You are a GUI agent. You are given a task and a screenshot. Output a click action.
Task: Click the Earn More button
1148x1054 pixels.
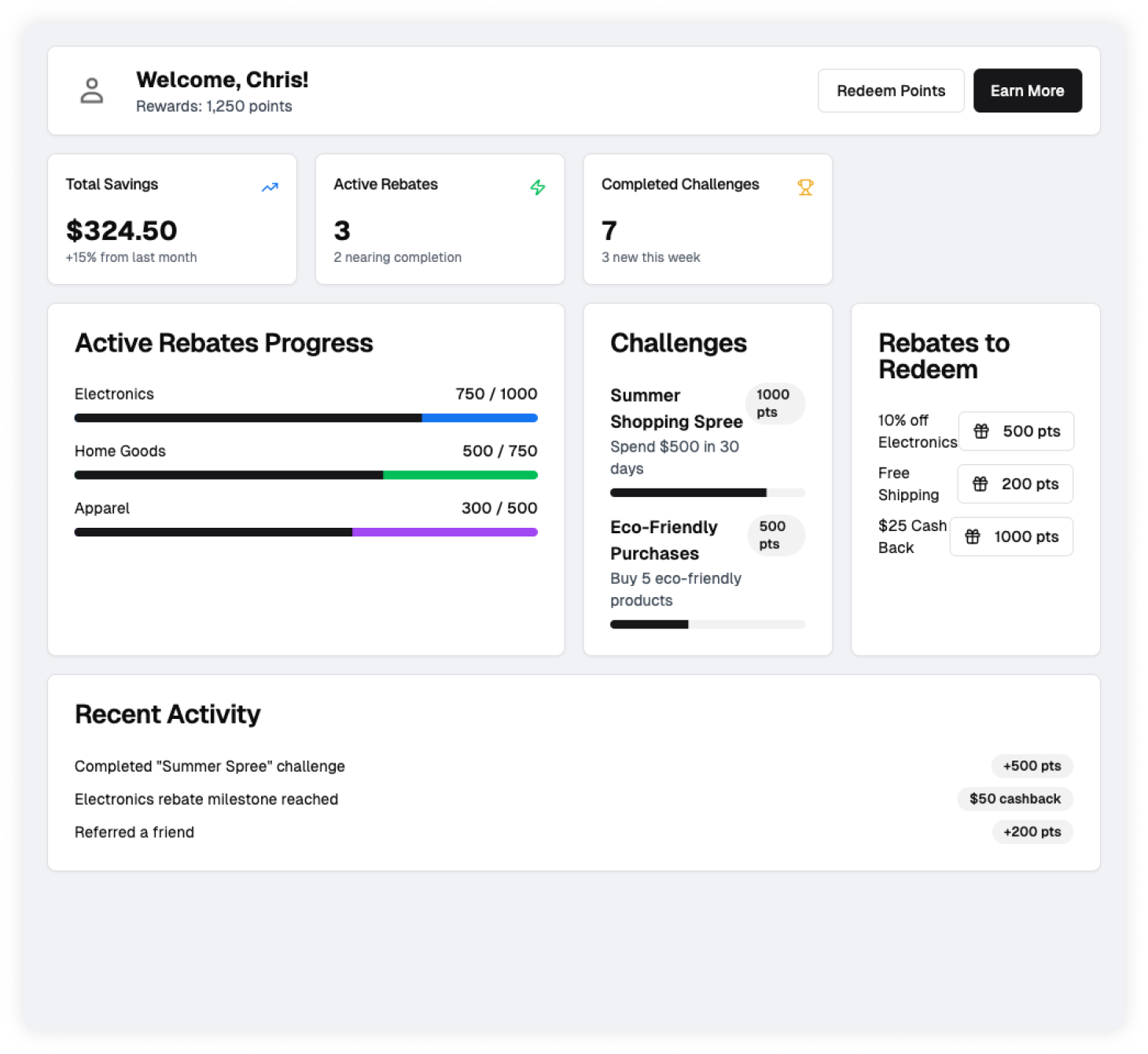[x=1028, y=90]
